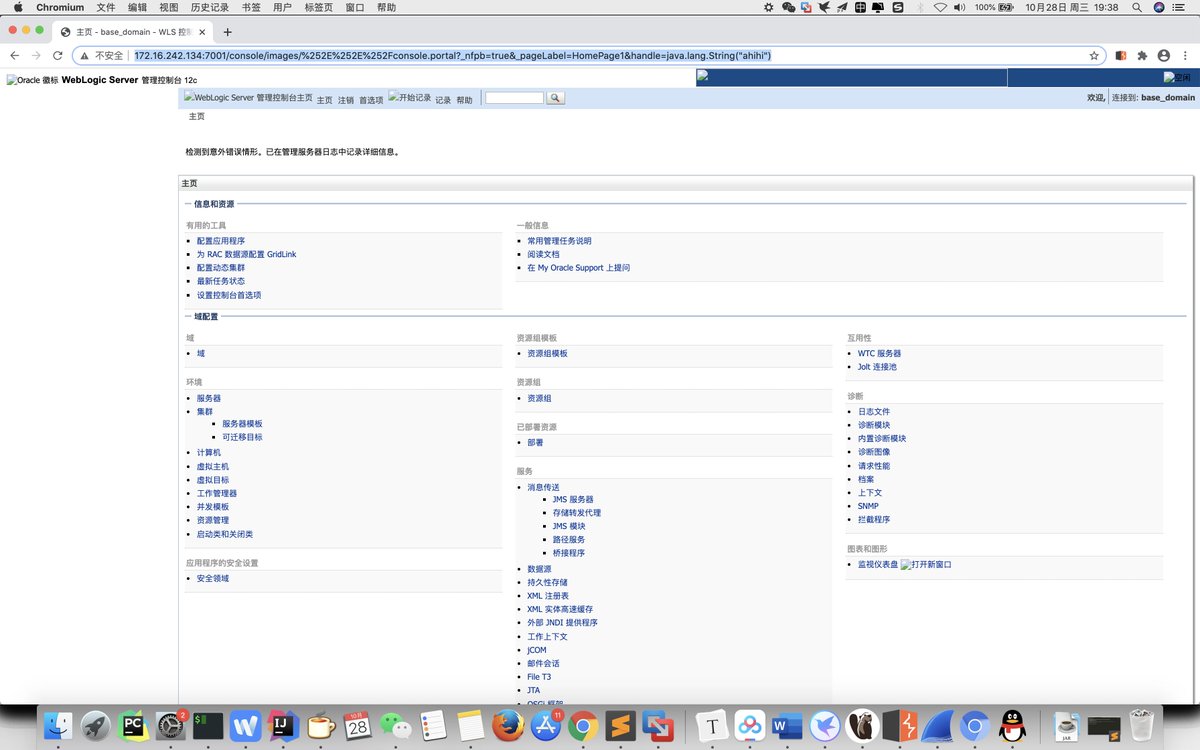
Task: Open the Chromium three-dot menu
Action: 1186,55
